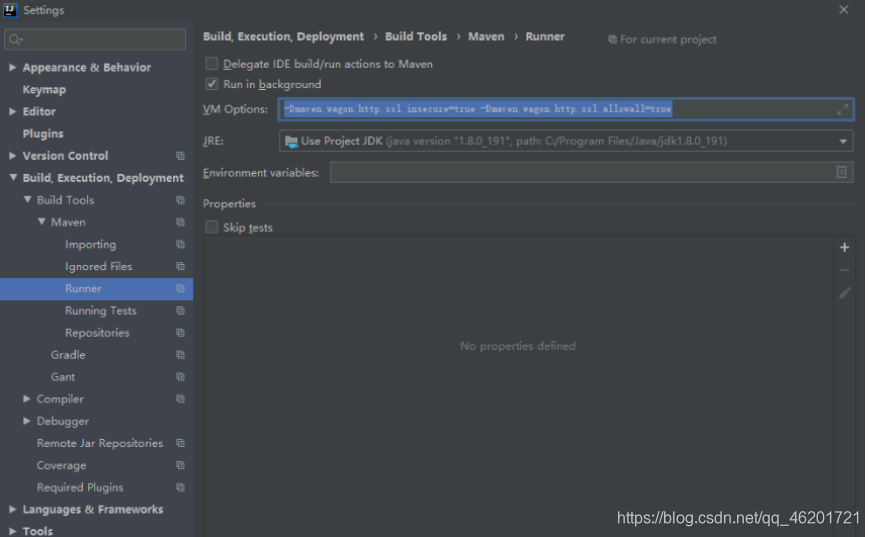Edit property using the pencil icon

pyautogui.click(x=844, y=293)
